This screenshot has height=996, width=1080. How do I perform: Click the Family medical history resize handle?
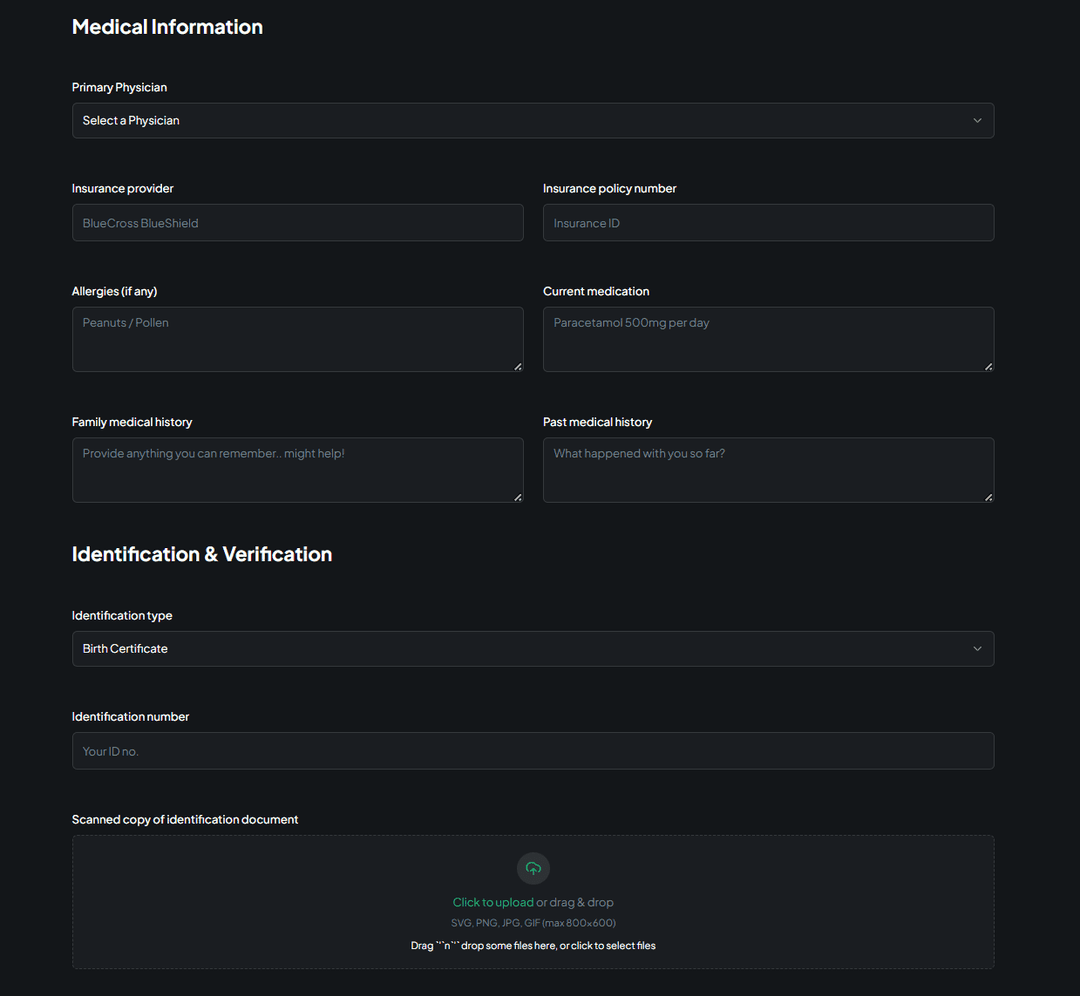pyautogui.click(x=517, y=496)
